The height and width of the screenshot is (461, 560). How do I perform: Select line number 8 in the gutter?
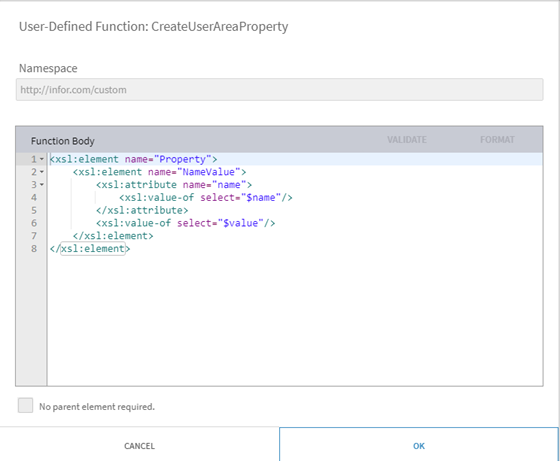point(34,249)
